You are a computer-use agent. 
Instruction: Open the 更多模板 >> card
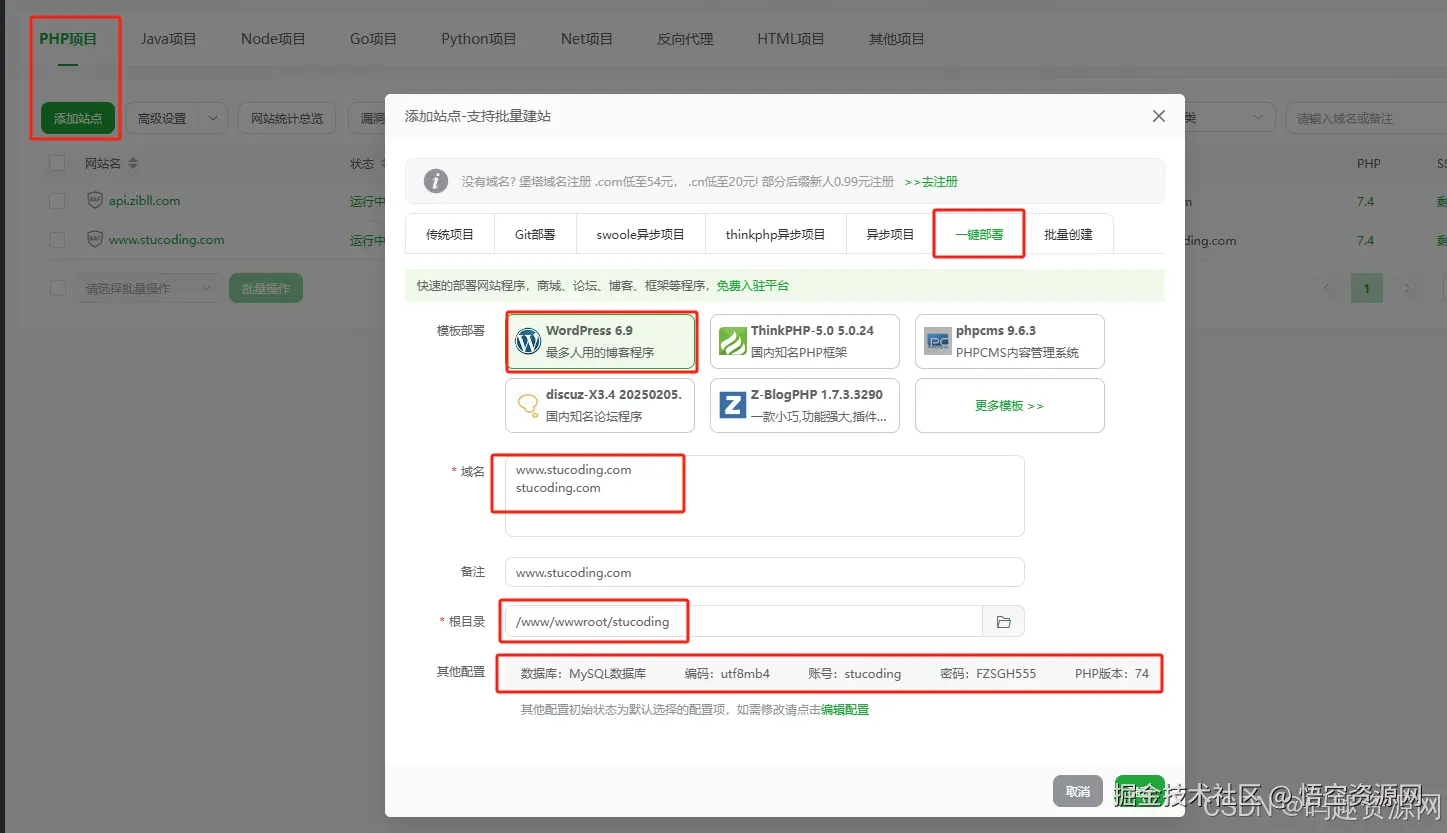click(x=1010, y=405)
